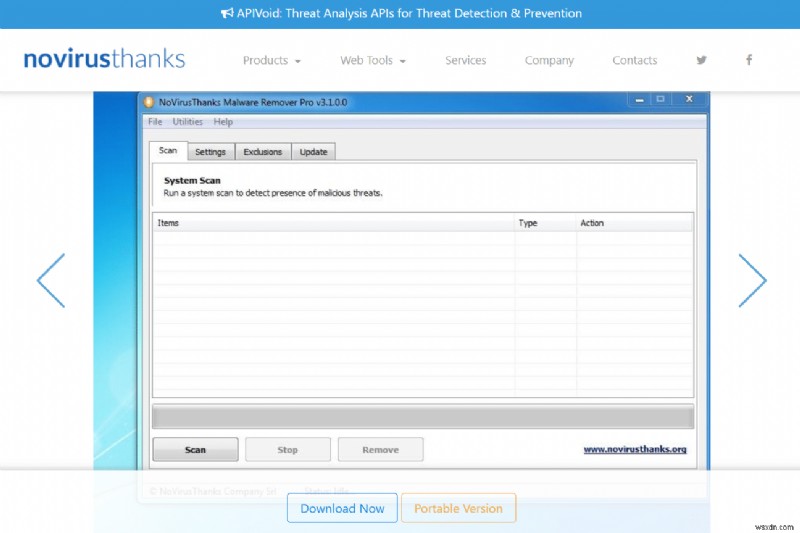
Task: Select the Scan tab
Action: [168, 150]
